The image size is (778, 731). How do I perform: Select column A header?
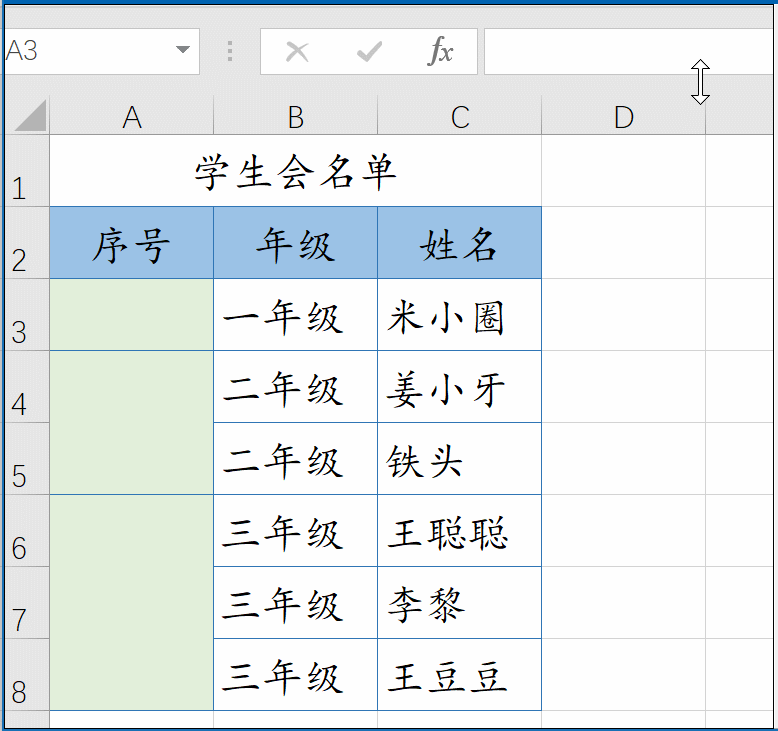[131, 117]
